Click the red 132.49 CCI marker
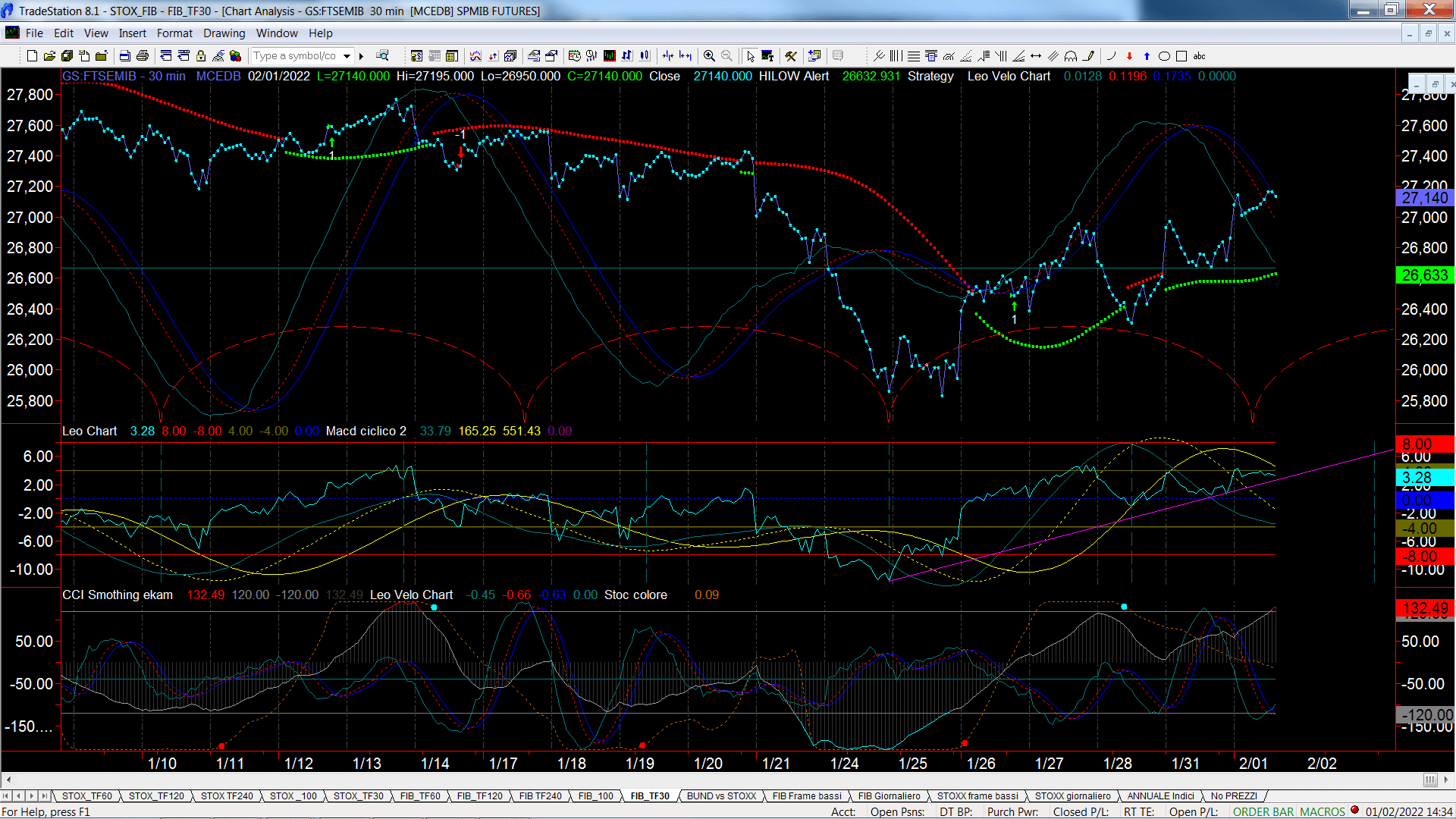Screen dimensions: 1456x819 point(1424,608)
